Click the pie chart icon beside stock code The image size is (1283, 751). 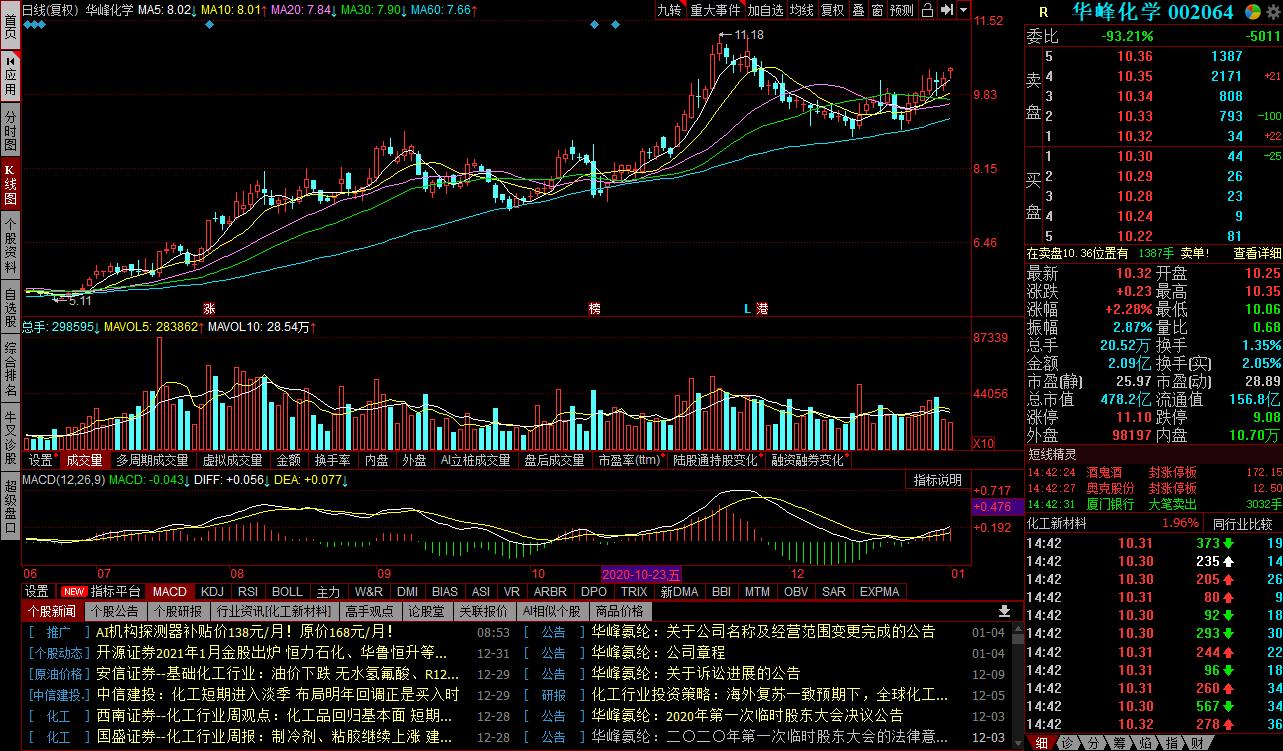1252,12
